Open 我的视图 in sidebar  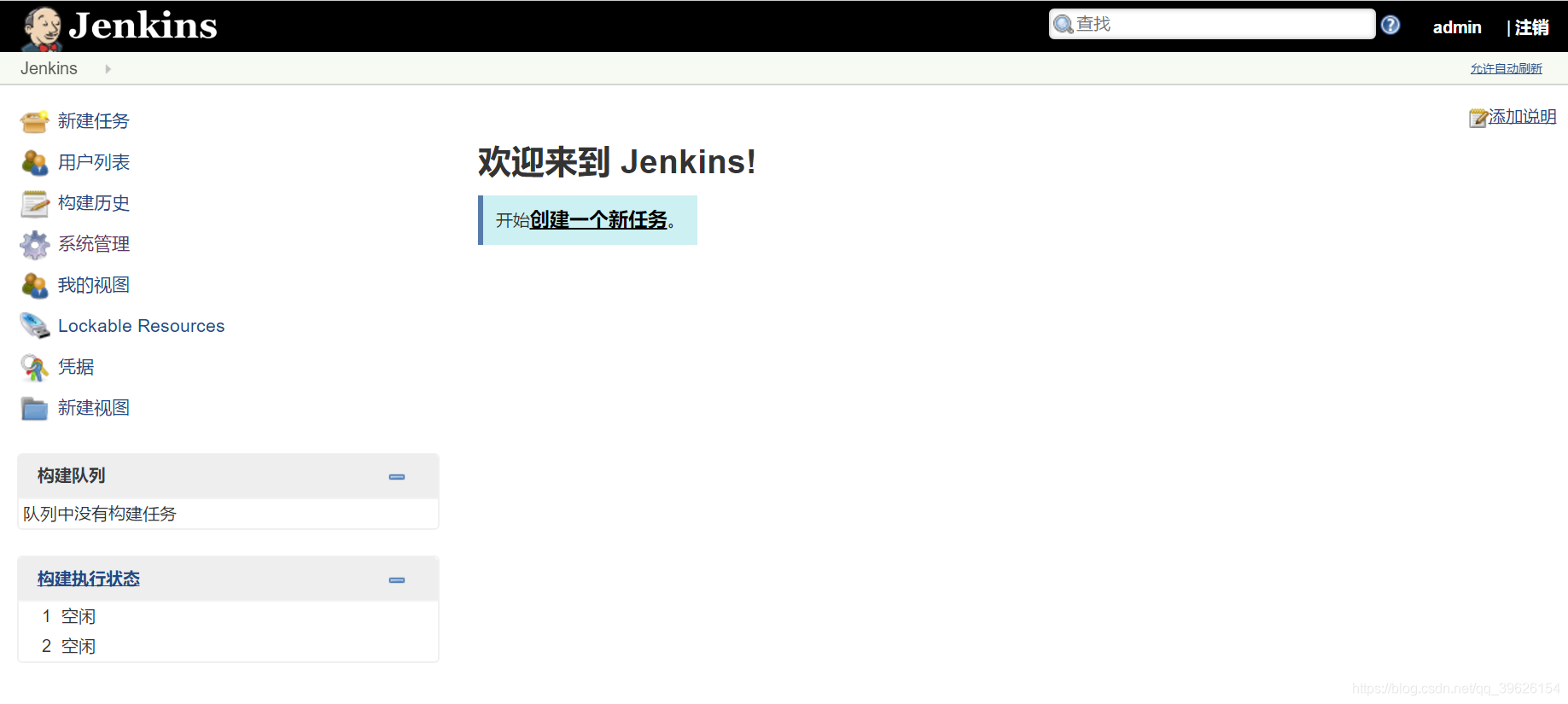pos(94,285)
